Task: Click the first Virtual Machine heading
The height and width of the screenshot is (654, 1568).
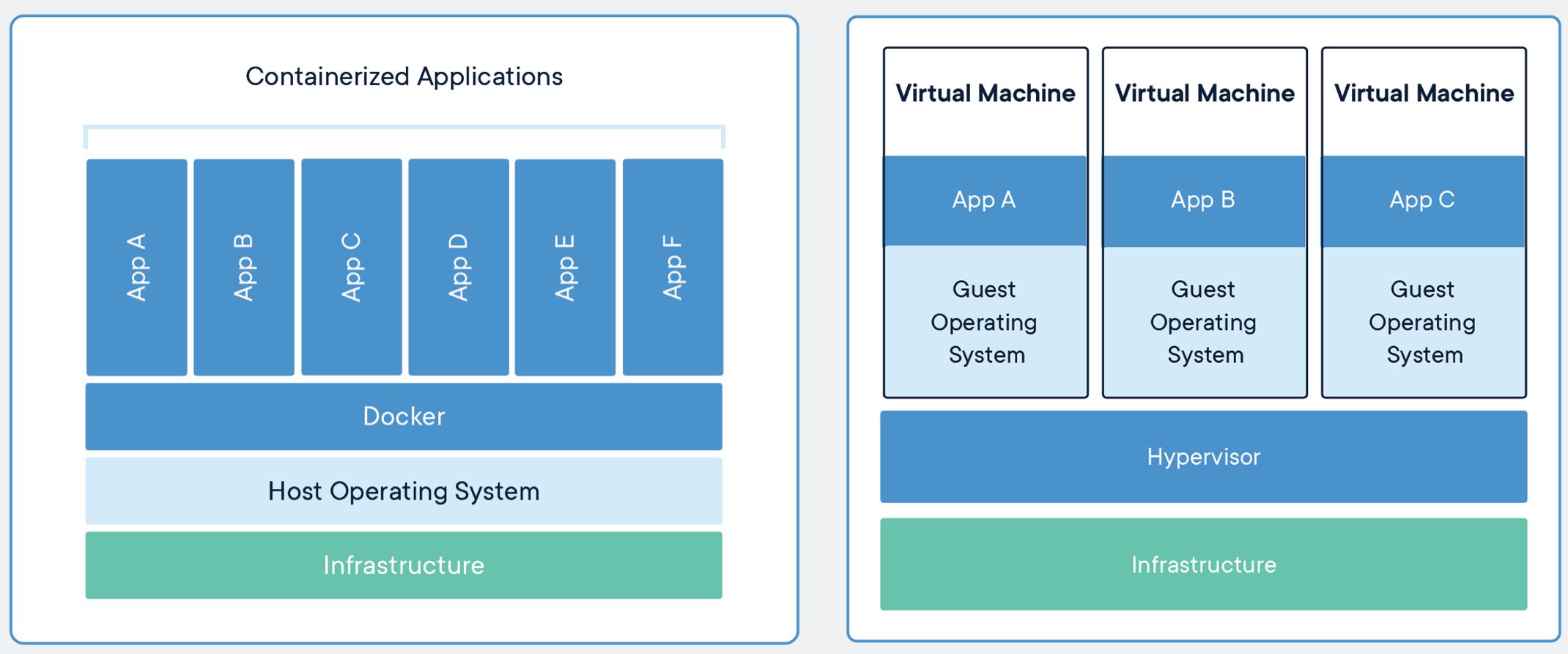Action: coord(985,93)
